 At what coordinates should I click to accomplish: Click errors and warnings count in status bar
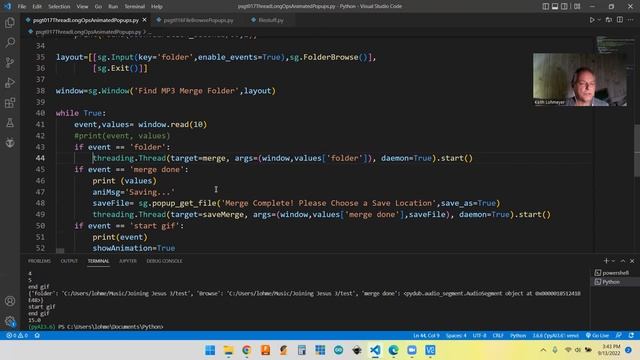17,336
